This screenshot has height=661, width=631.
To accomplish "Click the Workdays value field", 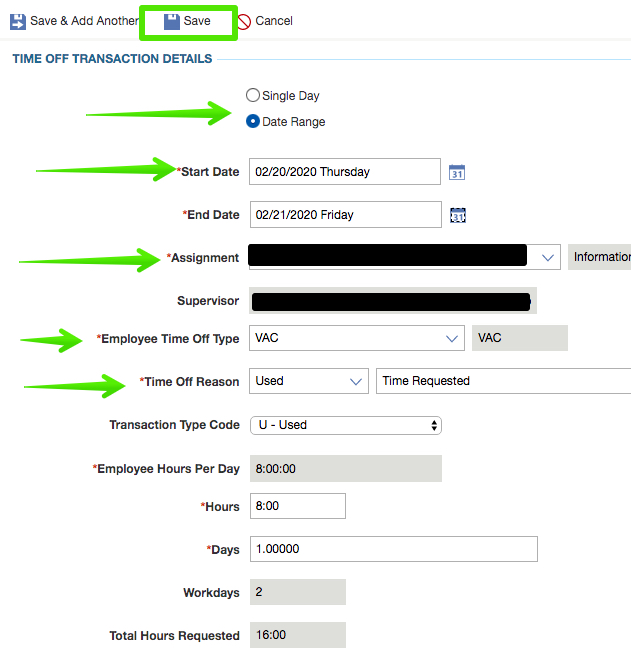I will (298, 592).
